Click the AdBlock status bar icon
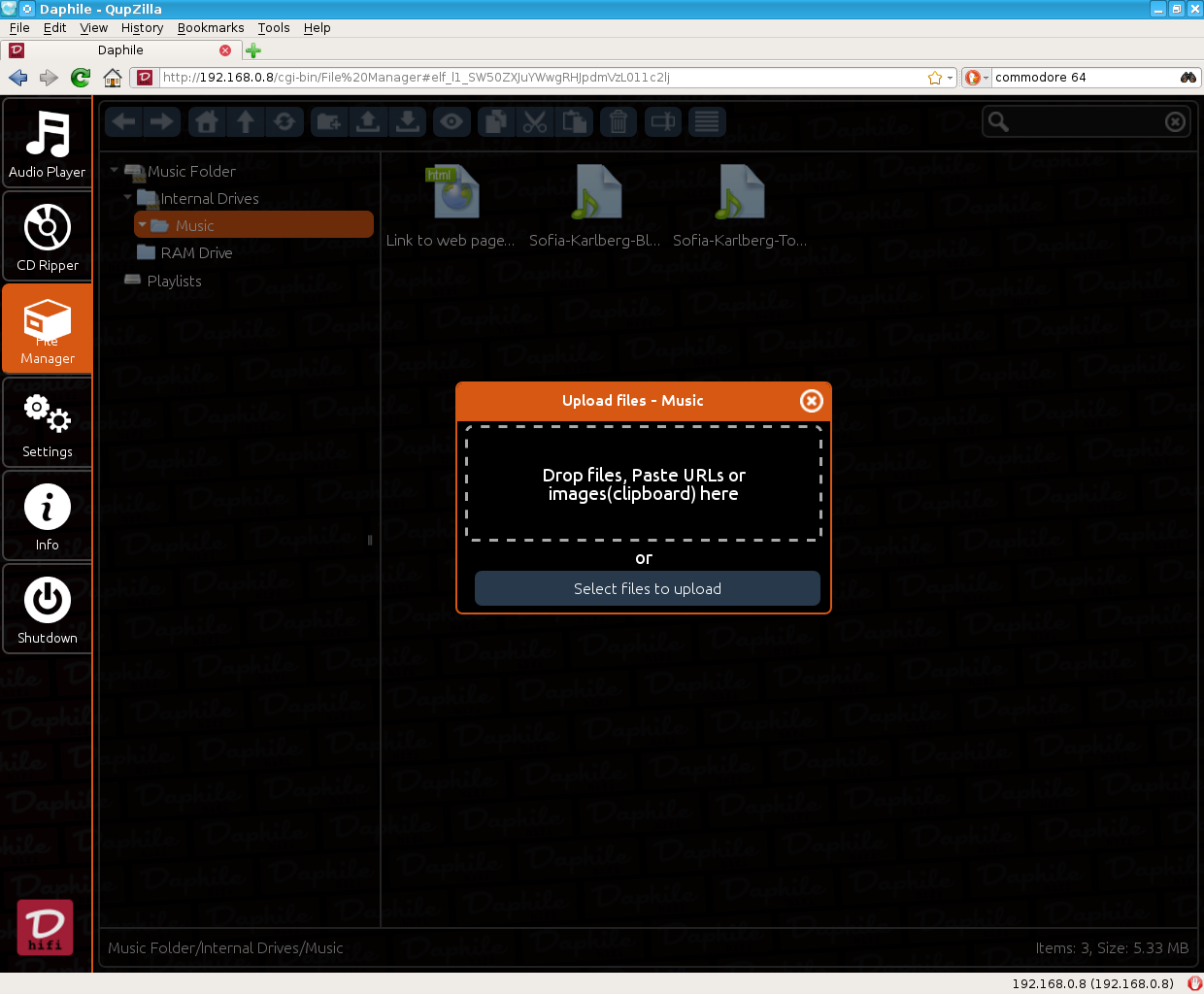1204x994 pixels. point(1194,983)
